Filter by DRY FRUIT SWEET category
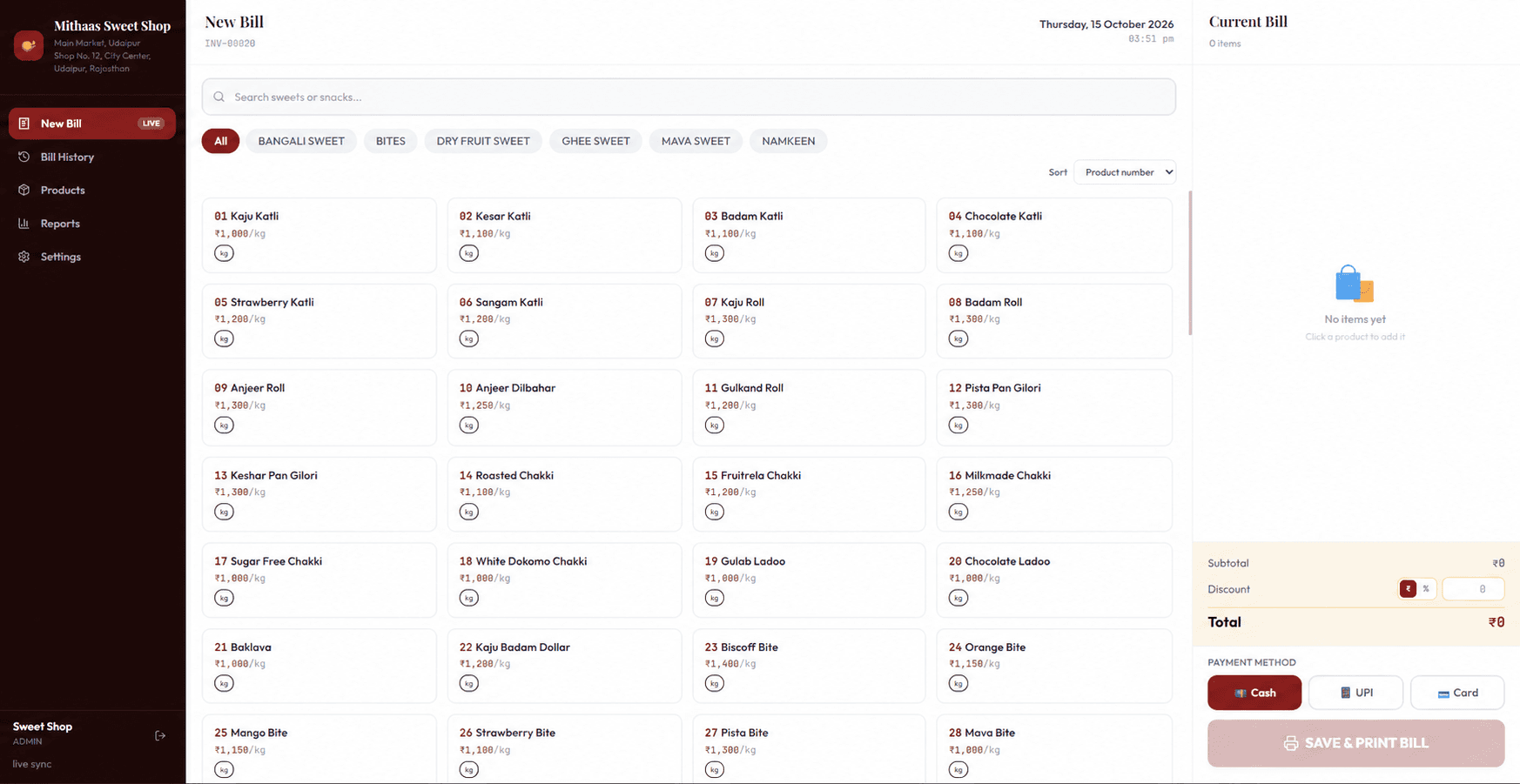 pos(483,141)
